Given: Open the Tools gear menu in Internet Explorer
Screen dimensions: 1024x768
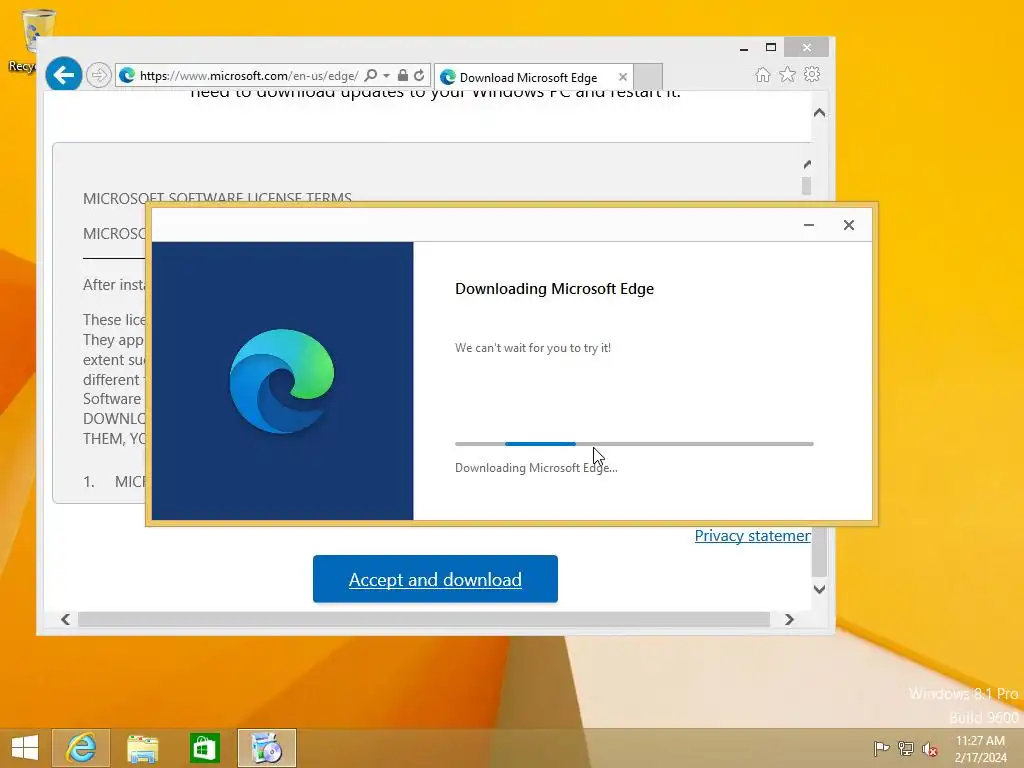Looking at the screenshot, I should 812,74.
